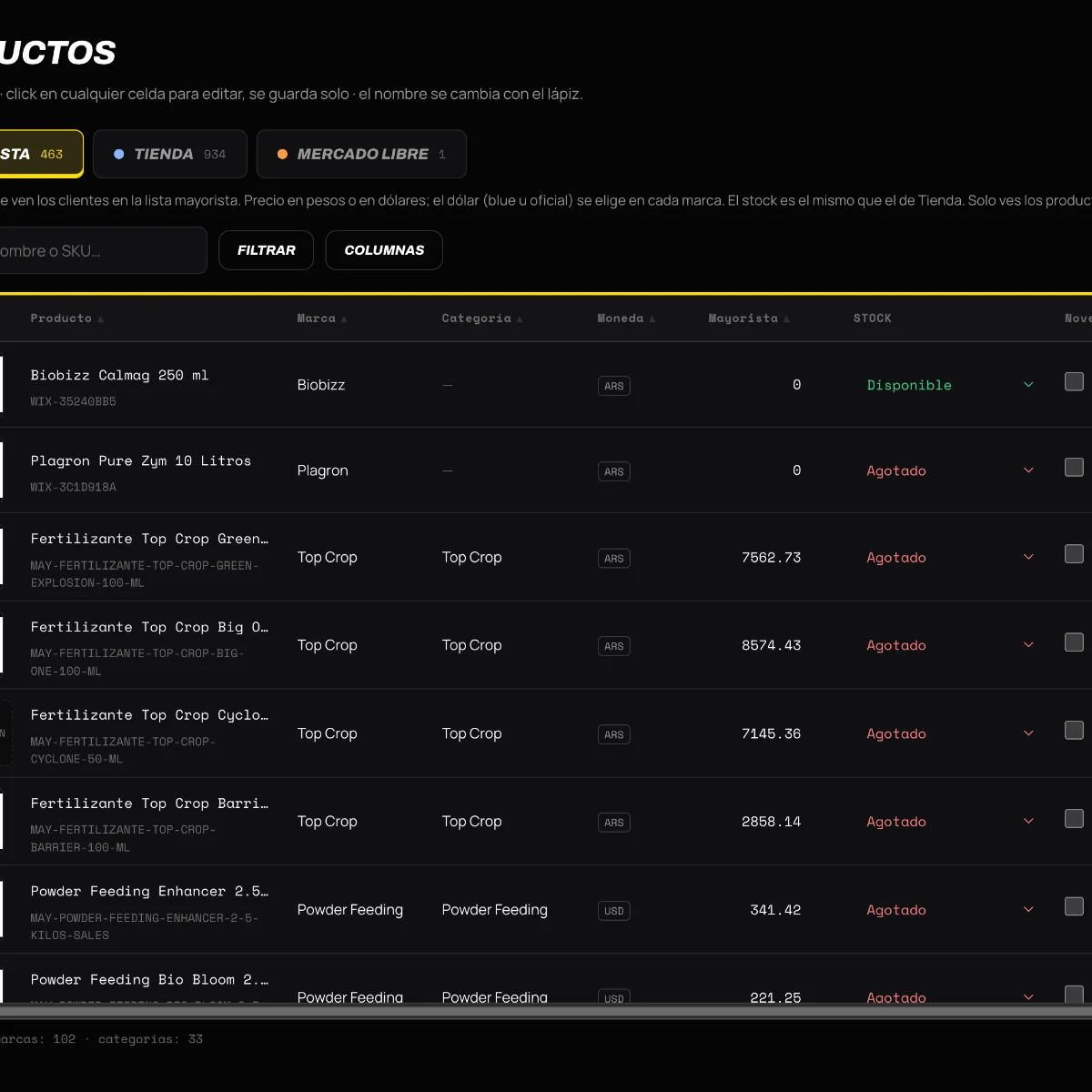Viewport: 1092px width, 1092px height.
Task: Sort the table by Marca column
Action: click(x=322, y=318)
